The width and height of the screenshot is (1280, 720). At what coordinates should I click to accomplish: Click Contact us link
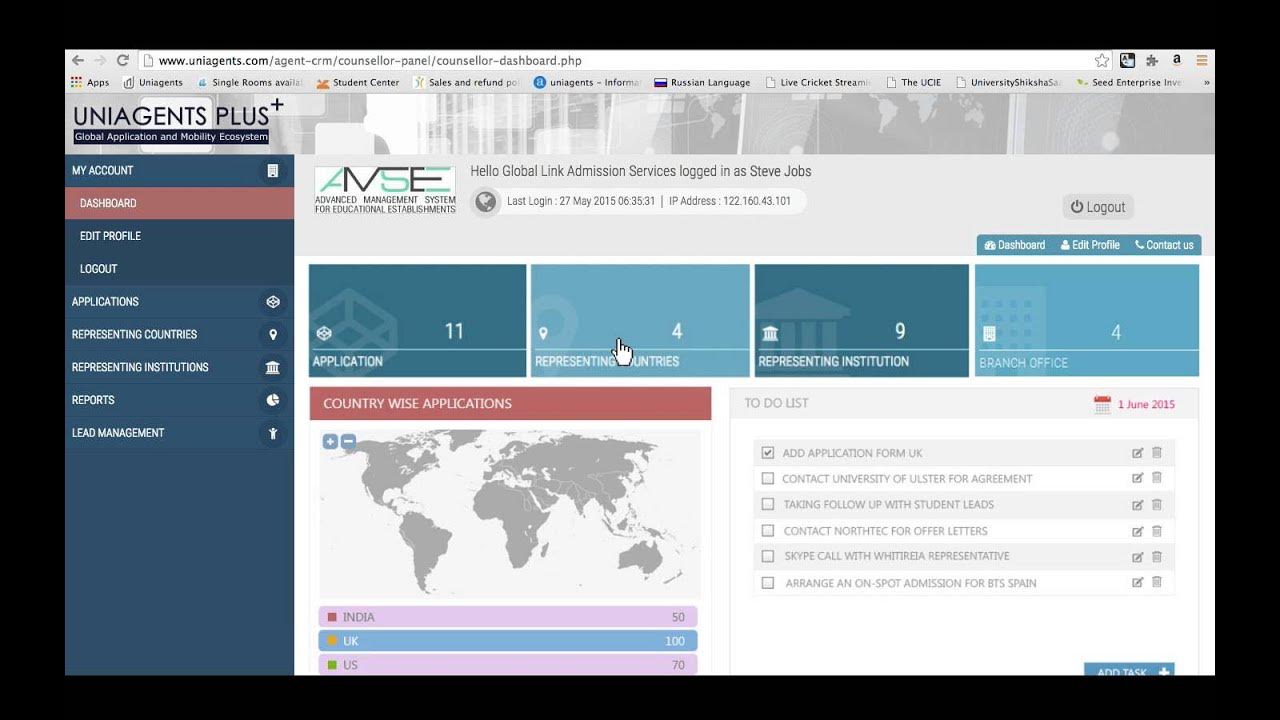tap(1164, 245)
